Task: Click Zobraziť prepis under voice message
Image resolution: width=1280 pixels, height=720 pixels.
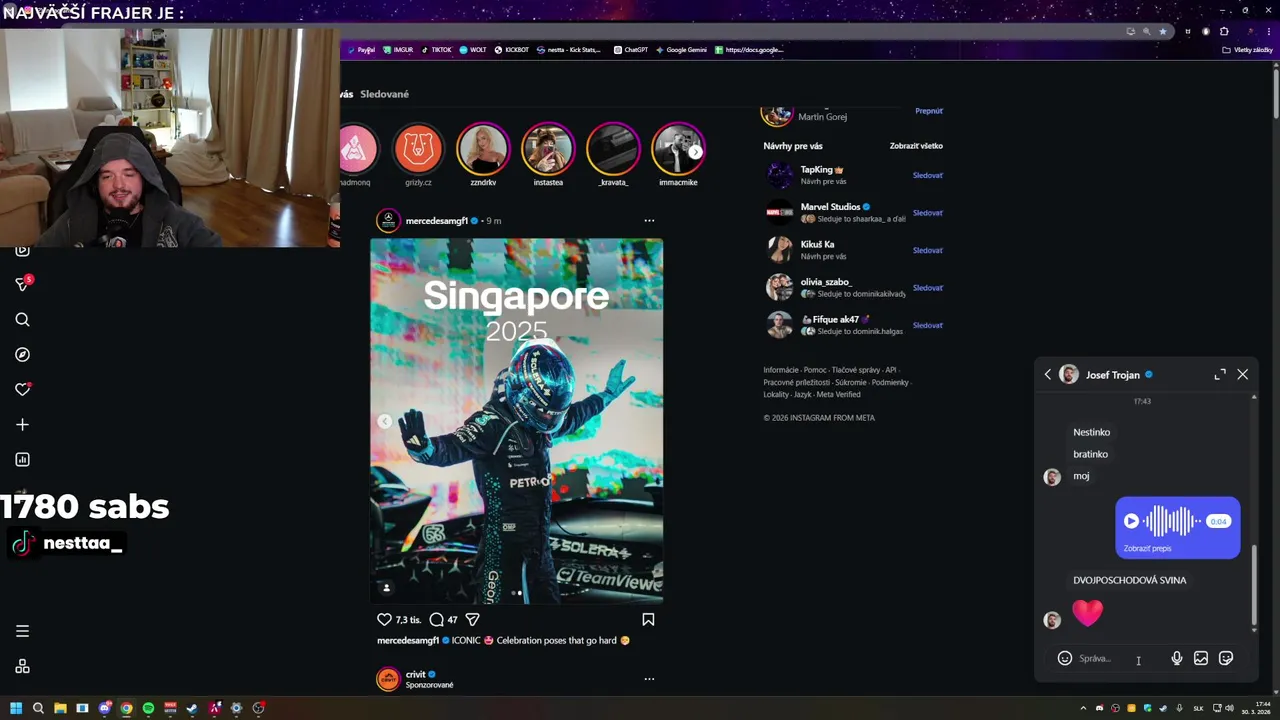Action: pos(1147,548)
